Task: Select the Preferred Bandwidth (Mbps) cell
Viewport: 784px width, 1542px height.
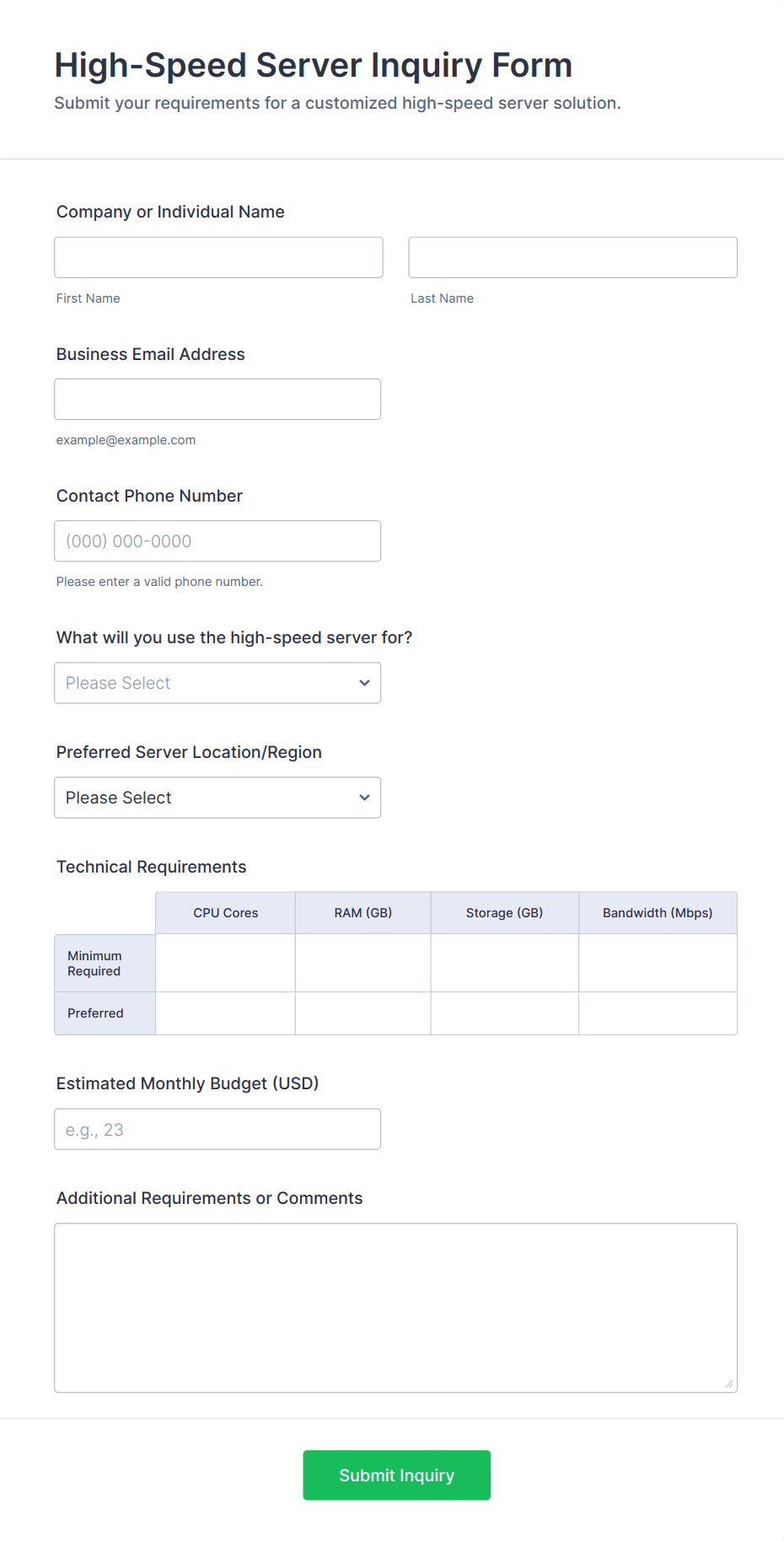Action: pos(658,1013)
